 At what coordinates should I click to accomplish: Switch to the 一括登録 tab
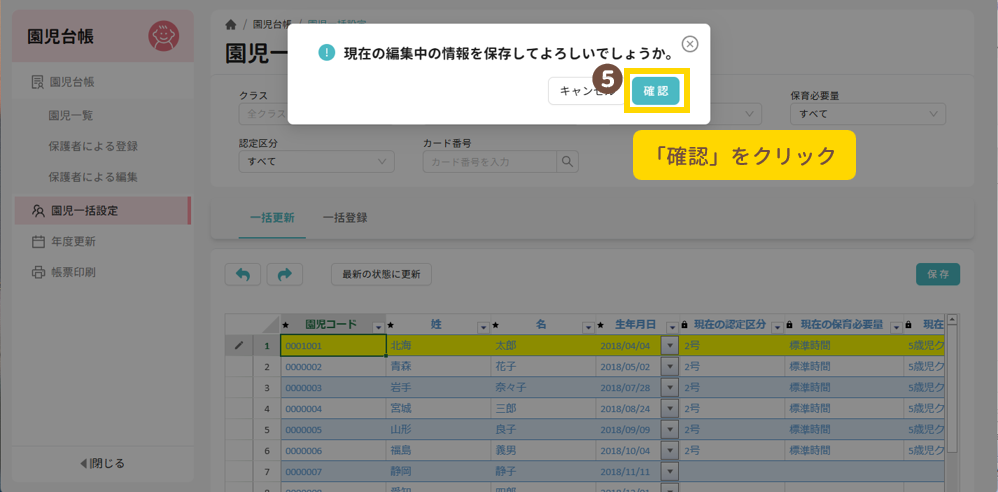point(345,217)
